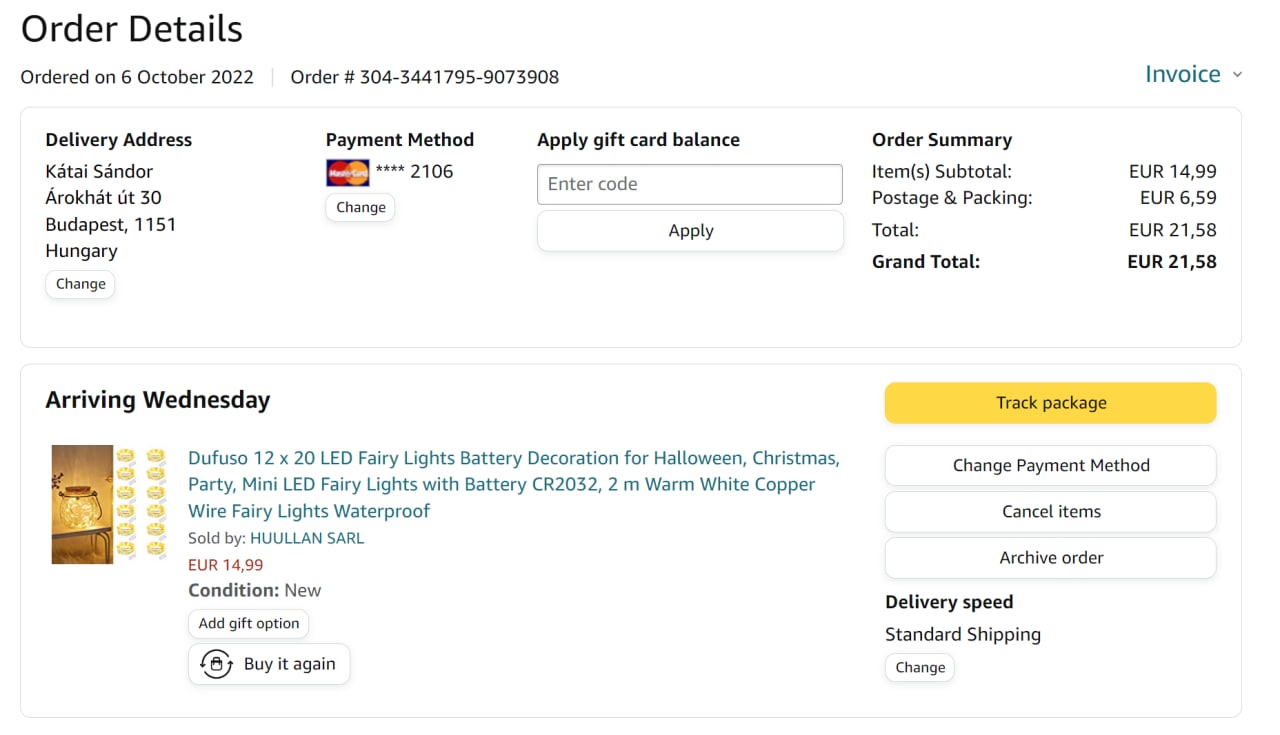Image resolution: width=1280 pixels, height=735 pixels.
Task: Archive this order
Action: 1050,558
